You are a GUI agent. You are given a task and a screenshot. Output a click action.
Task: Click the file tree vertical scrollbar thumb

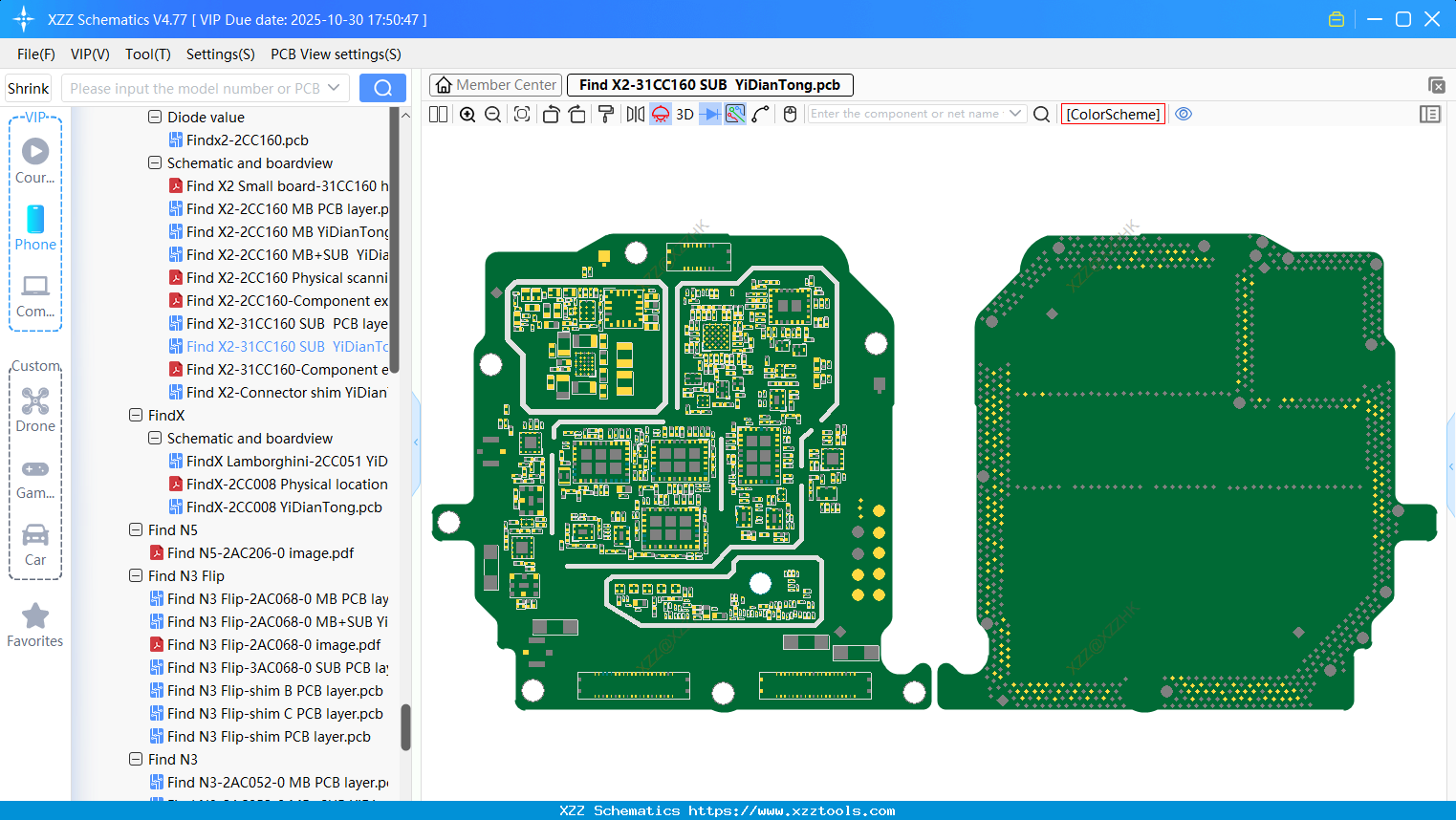405,728
